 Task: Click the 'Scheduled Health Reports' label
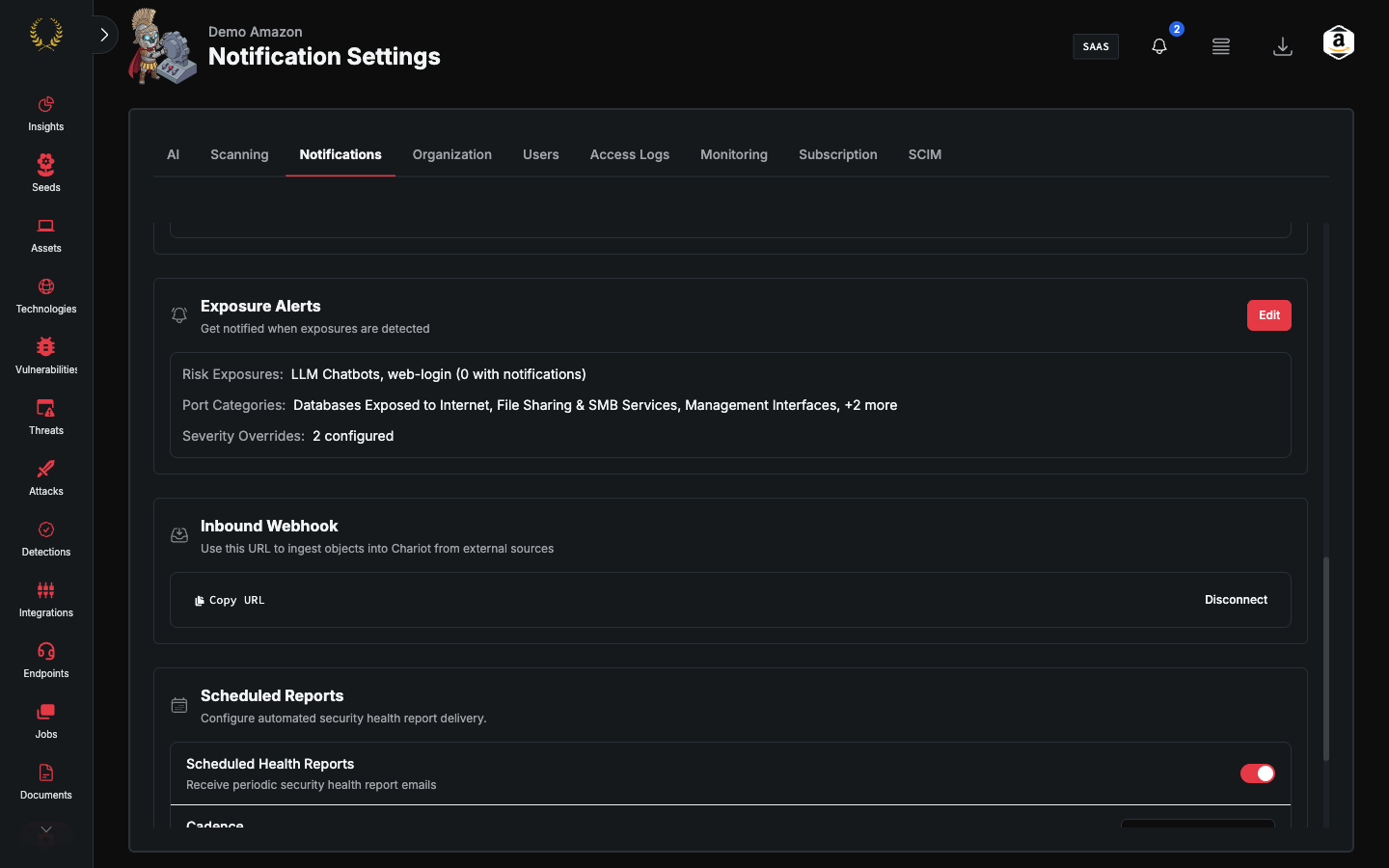tap(270, 764)
